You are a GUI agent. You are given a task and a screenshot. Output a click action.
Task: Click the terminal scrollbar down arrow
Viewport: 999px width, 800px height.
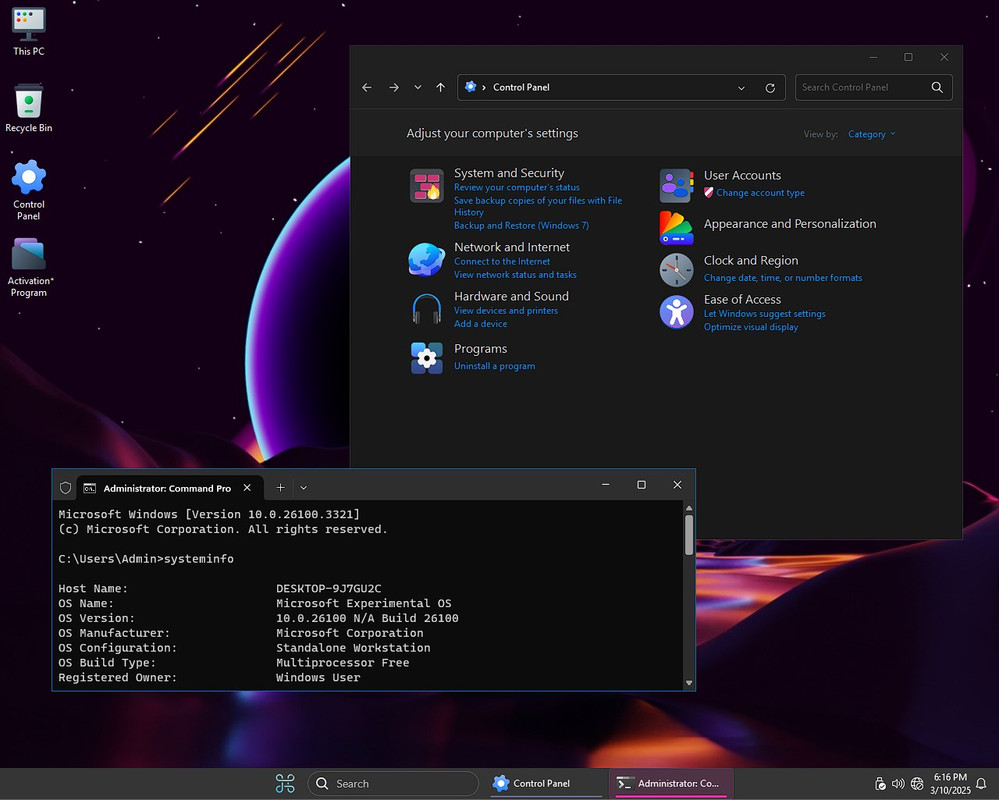689,683
